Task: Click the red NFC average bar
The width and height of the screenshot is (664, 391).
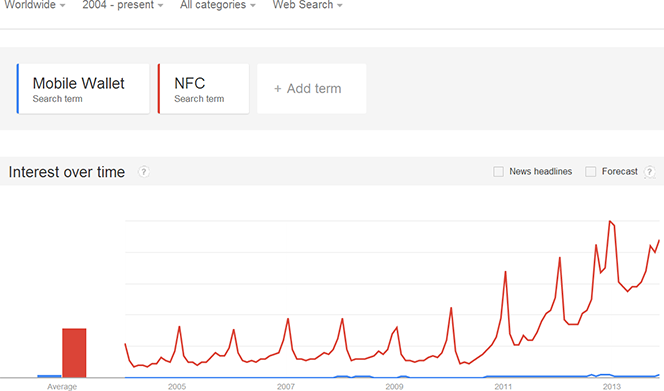Action: point(74,352)
